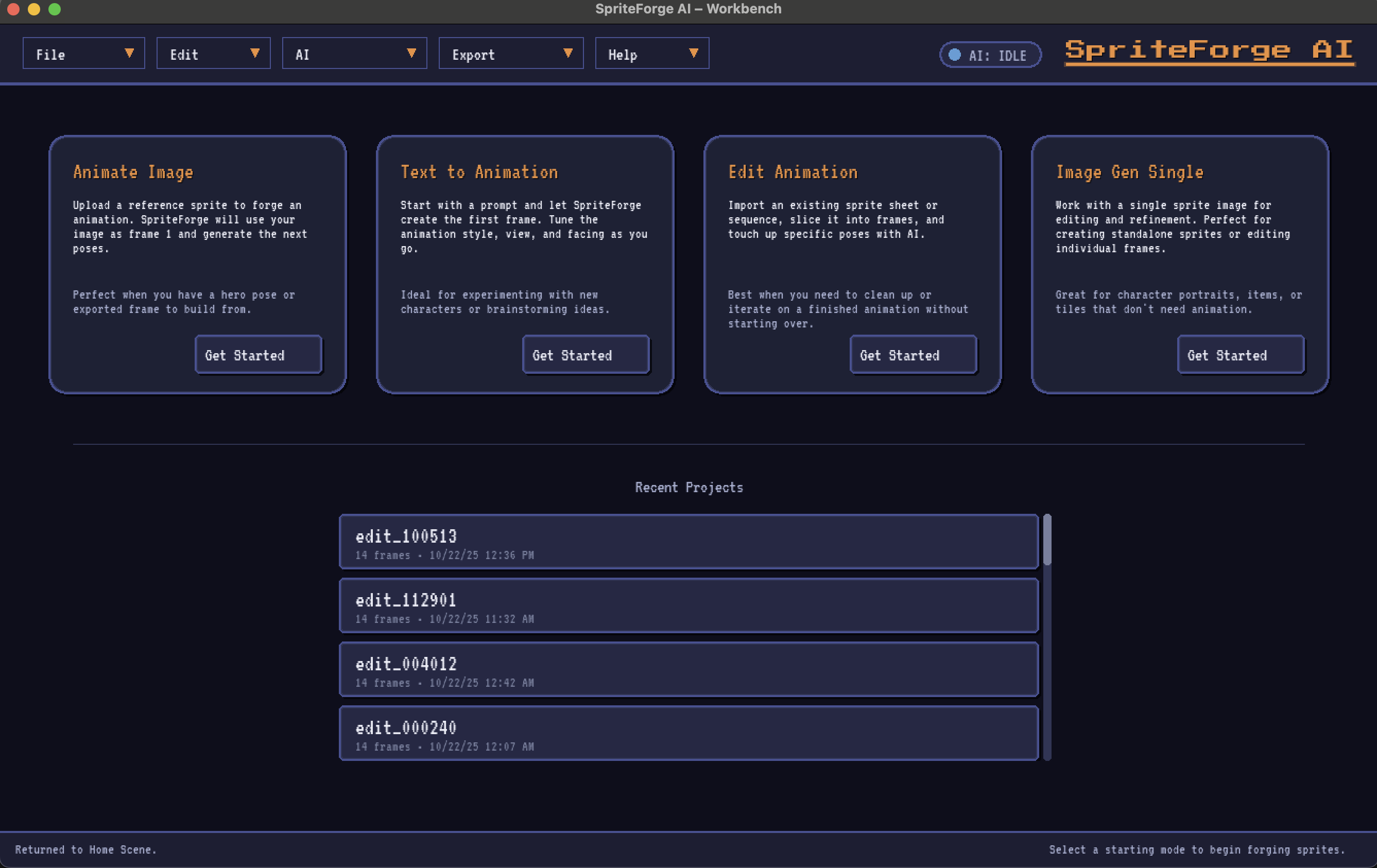This screenshot has height=868, width=1377.
Task: Click the SpriteForge AI logo
Action: pyautogui.click(x=1209, y=50)
